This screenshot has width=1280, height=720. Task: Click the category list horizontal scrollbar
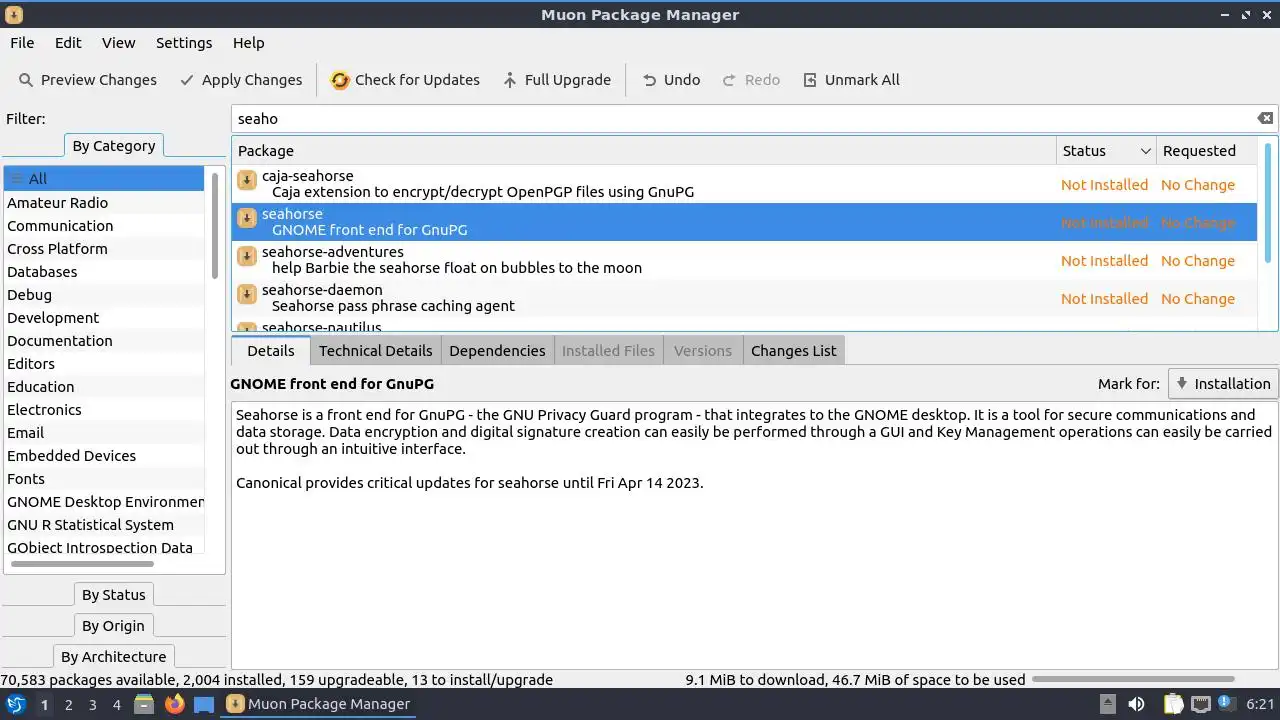click(82, 564)
